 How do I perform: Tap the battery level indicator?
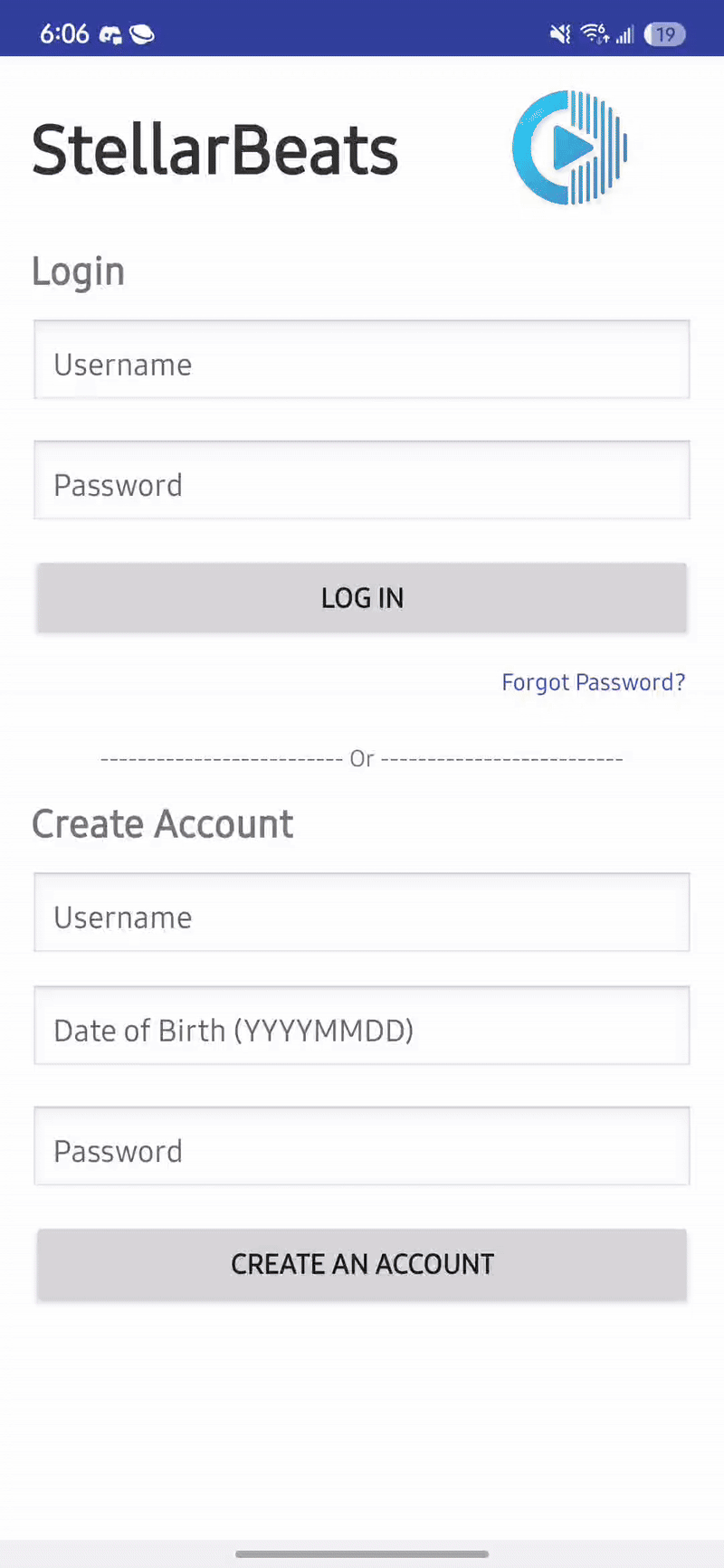click(664, 34)
